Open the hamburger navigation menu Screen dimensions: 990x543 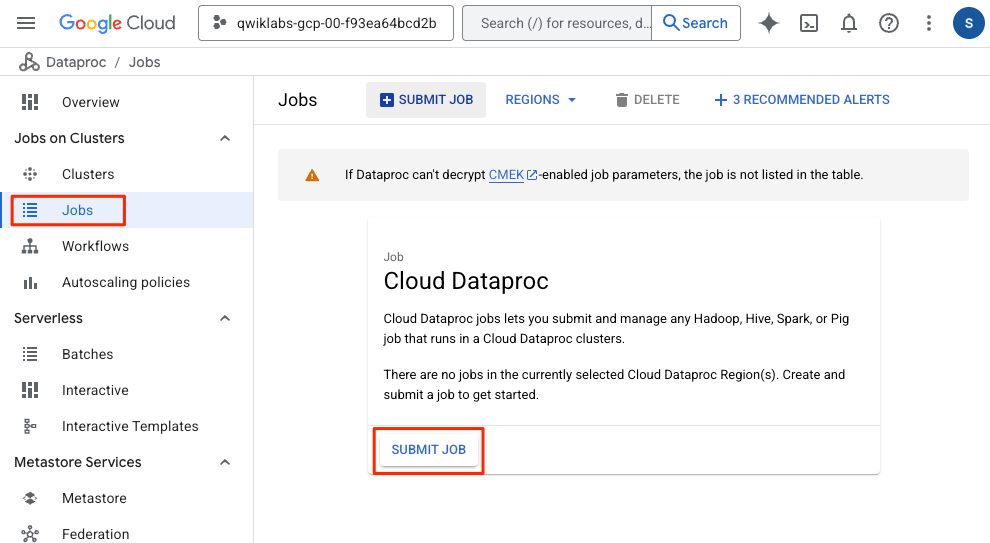pos(27,23)
